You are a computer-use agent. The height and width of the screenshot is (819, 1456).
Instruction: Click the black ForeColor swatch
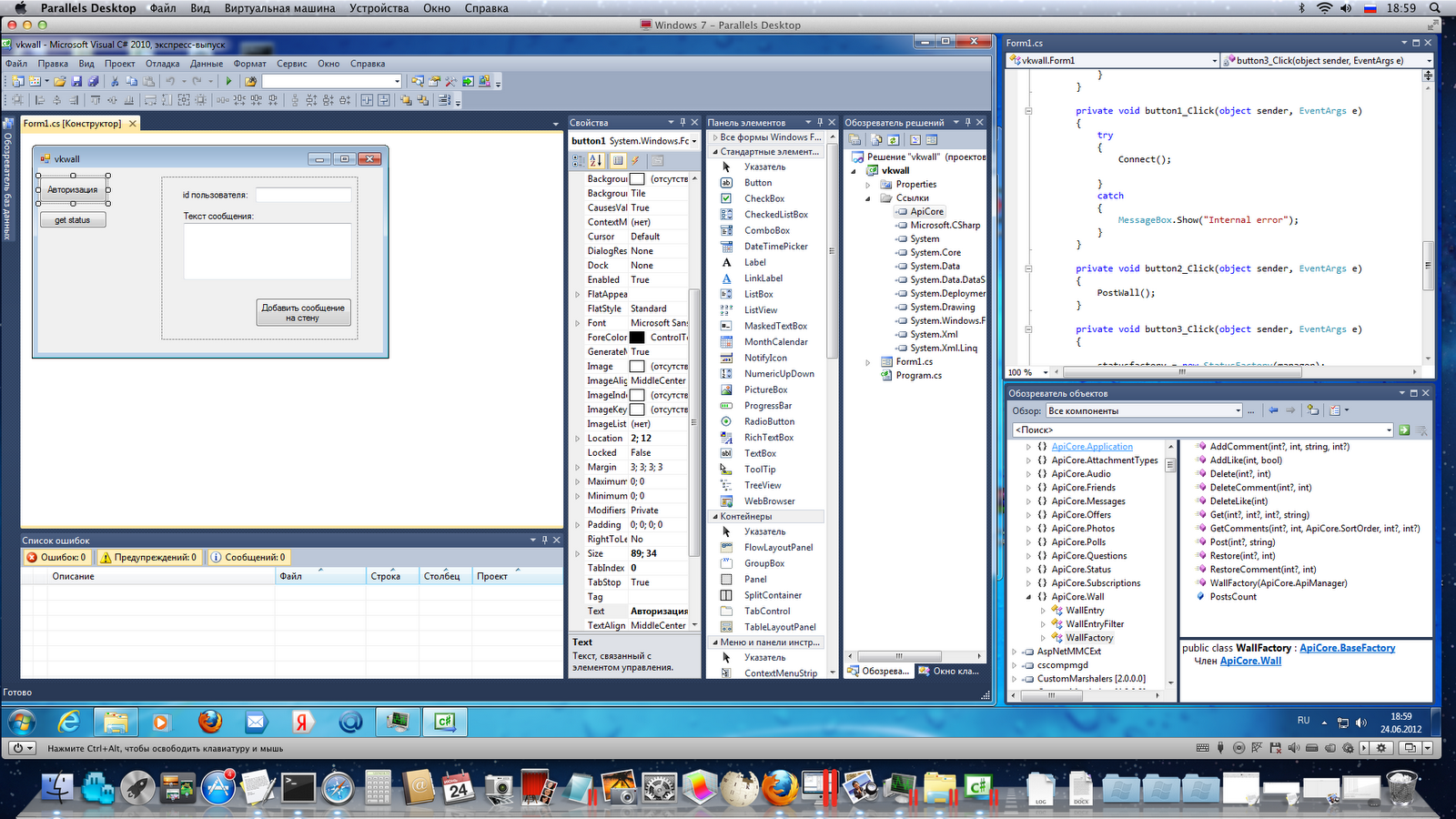pyautogui.click(x=637, y=338)
